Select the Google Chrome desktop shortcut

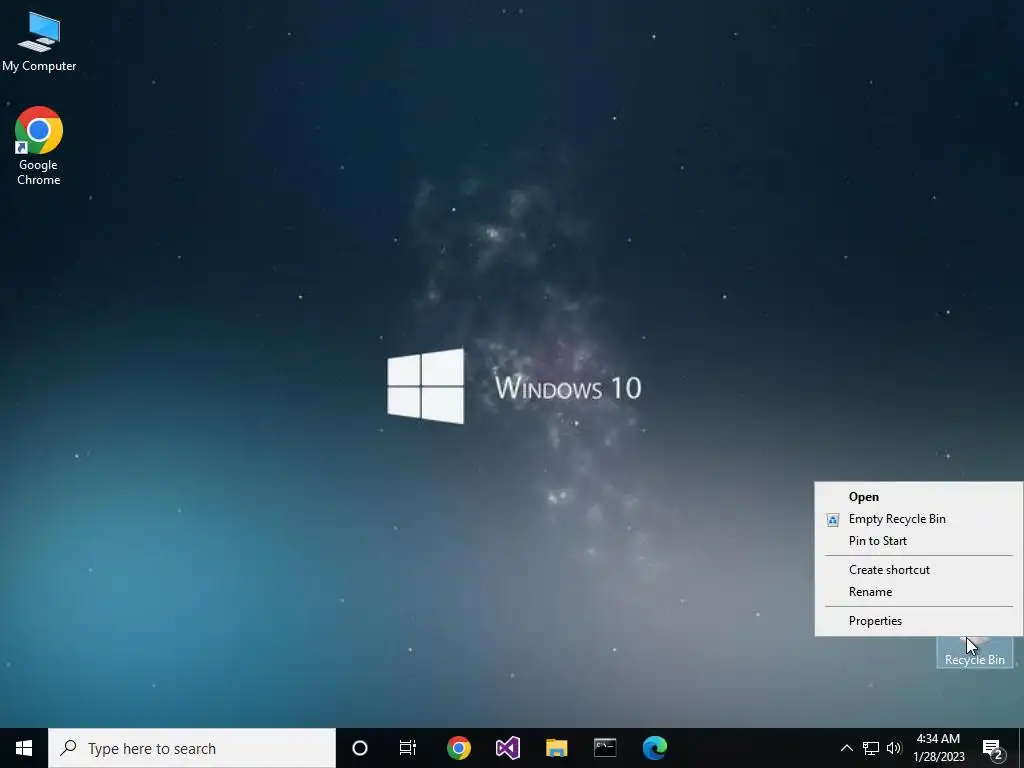pyautogui.click(x=39, y=146)
